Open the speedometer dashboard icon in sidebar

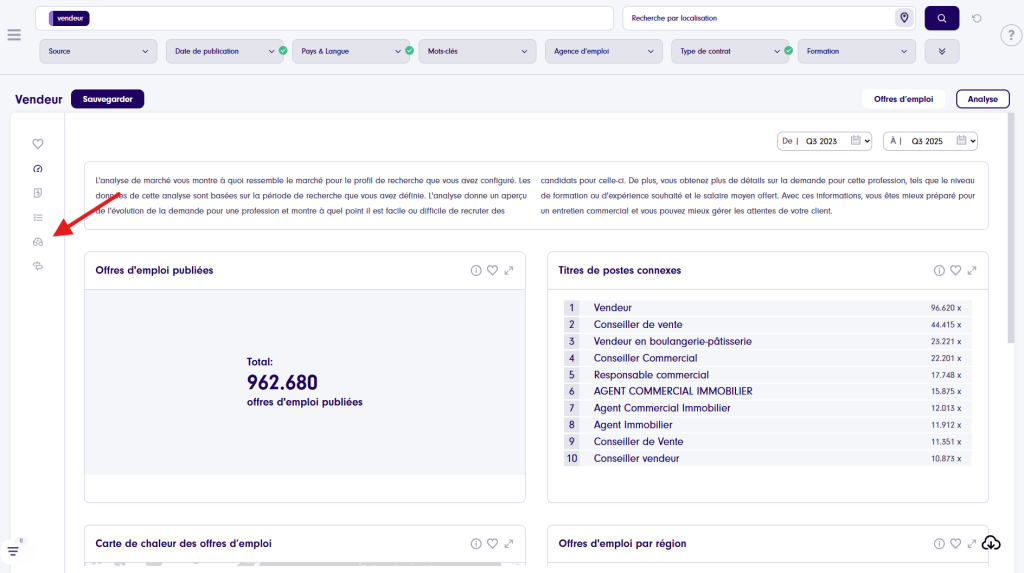[x=38, y=169]
